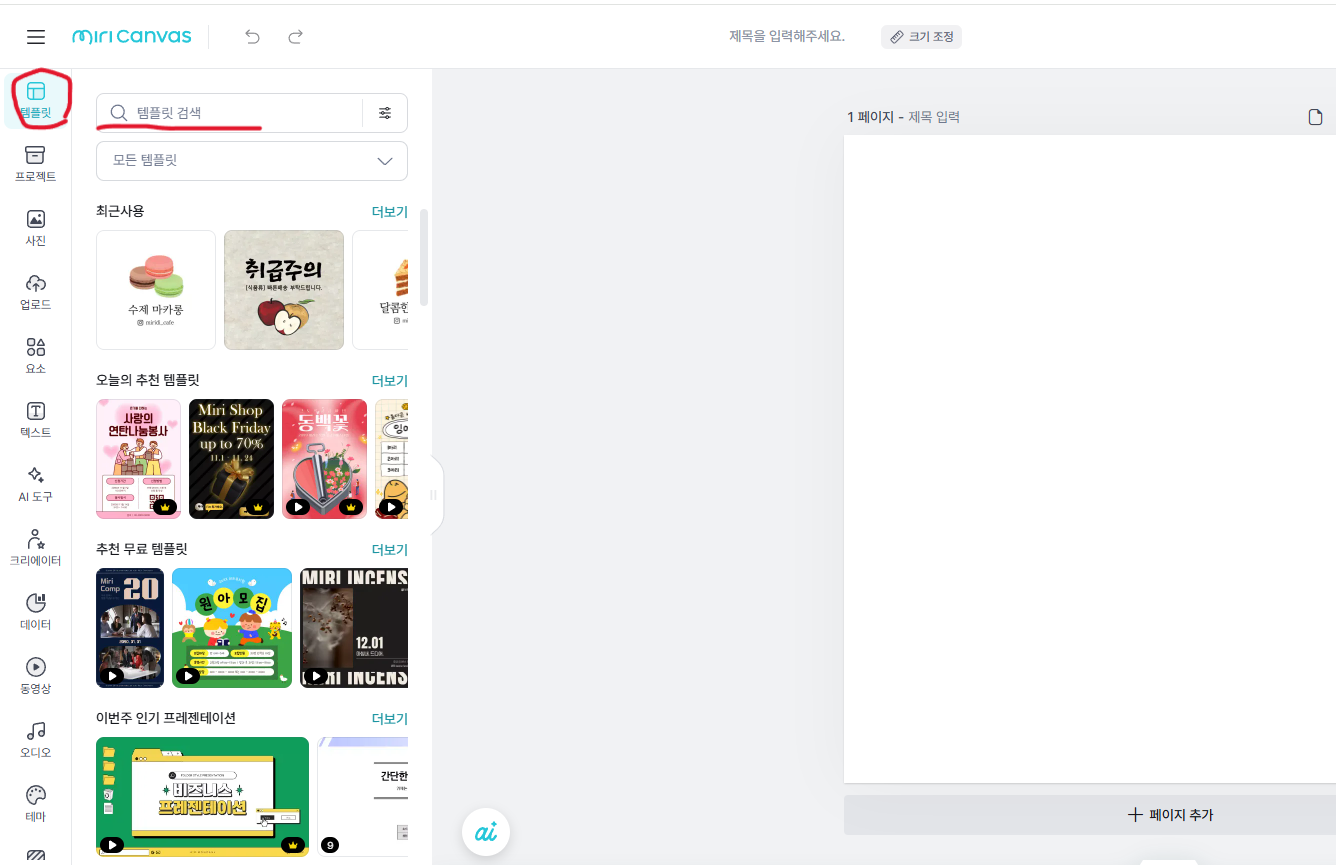Open the 데이터 sidebar panel
Viewport: 1336px width, 865px height.
point(36,612)
